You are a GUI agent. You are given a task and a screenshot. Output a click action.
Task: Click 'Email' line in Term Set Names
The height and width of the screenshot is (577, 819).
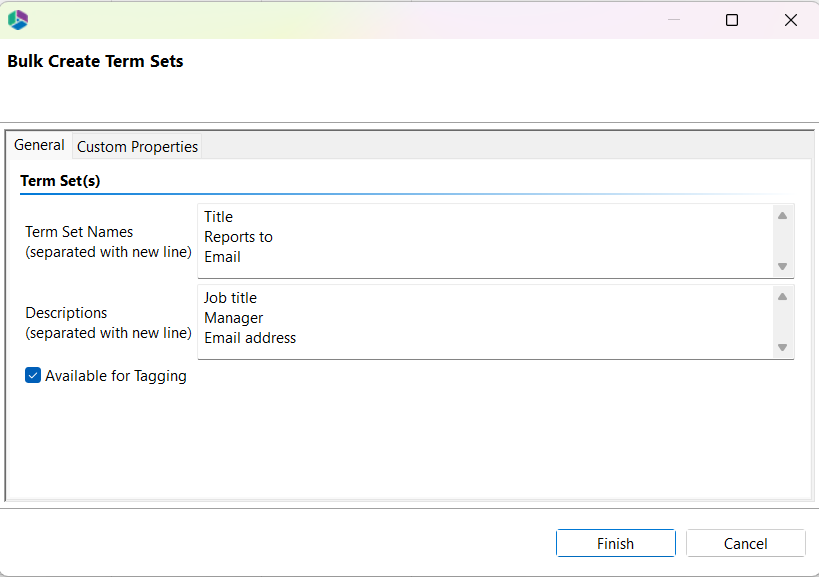[x=222, y=256]
